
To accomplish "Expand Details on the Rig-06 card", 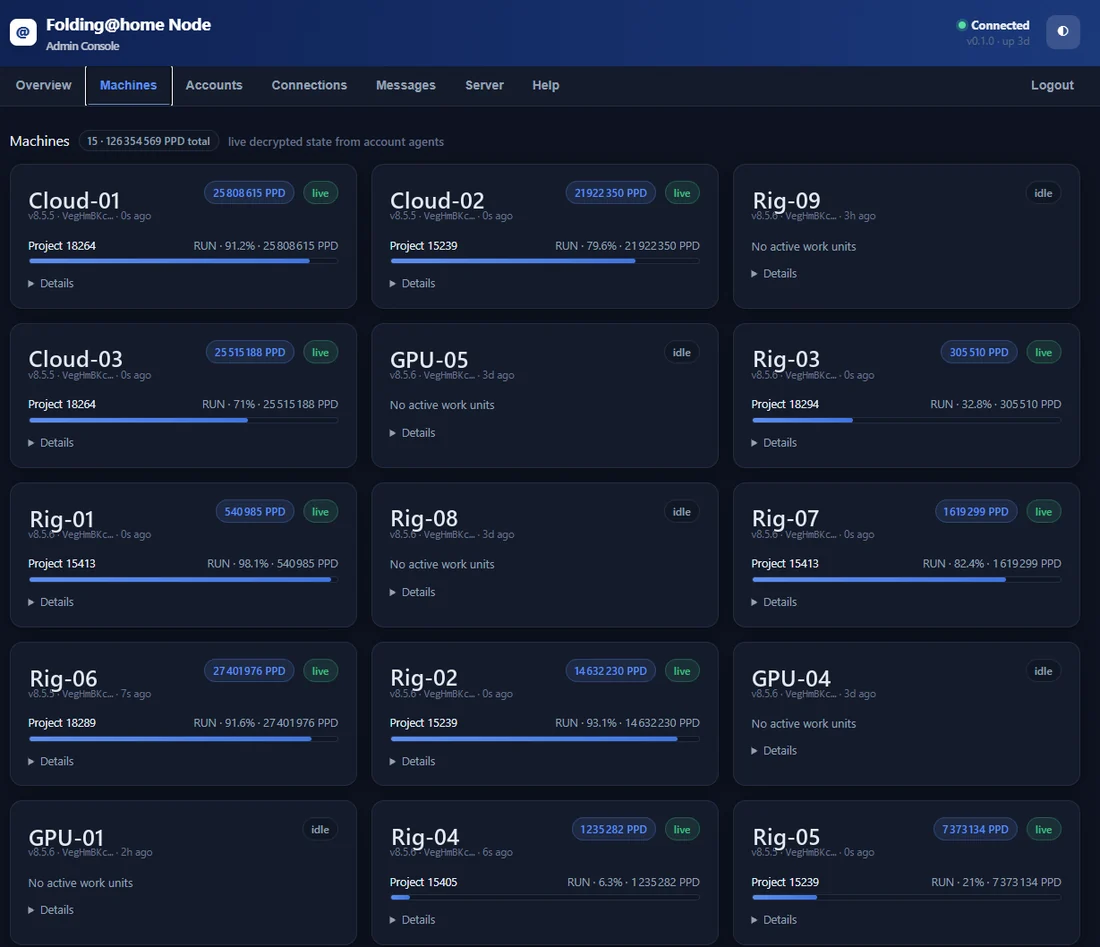I will point(51,761).
